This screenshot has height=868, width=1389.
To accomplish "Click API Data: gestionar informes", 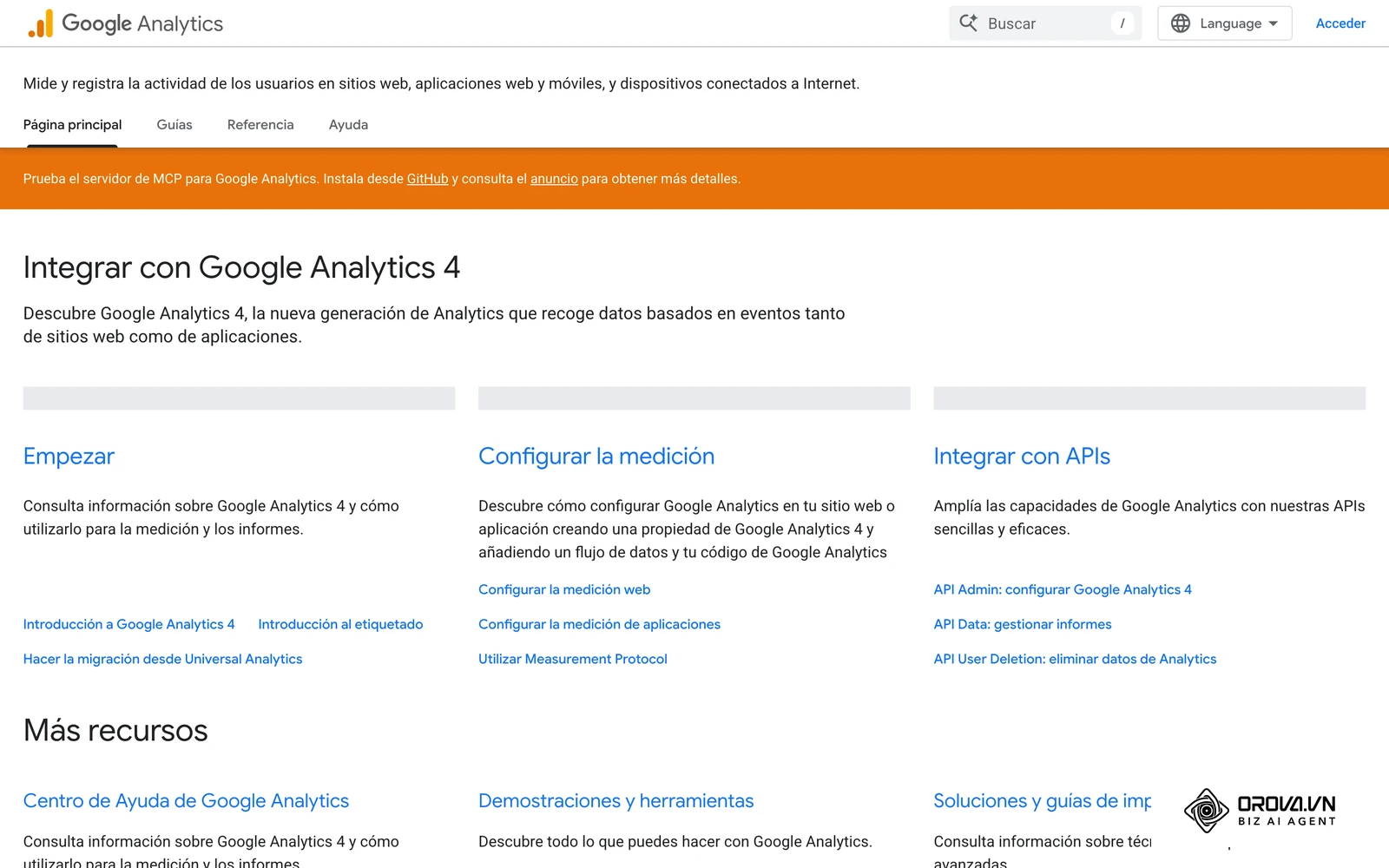I will click(x=1023, y=624).
